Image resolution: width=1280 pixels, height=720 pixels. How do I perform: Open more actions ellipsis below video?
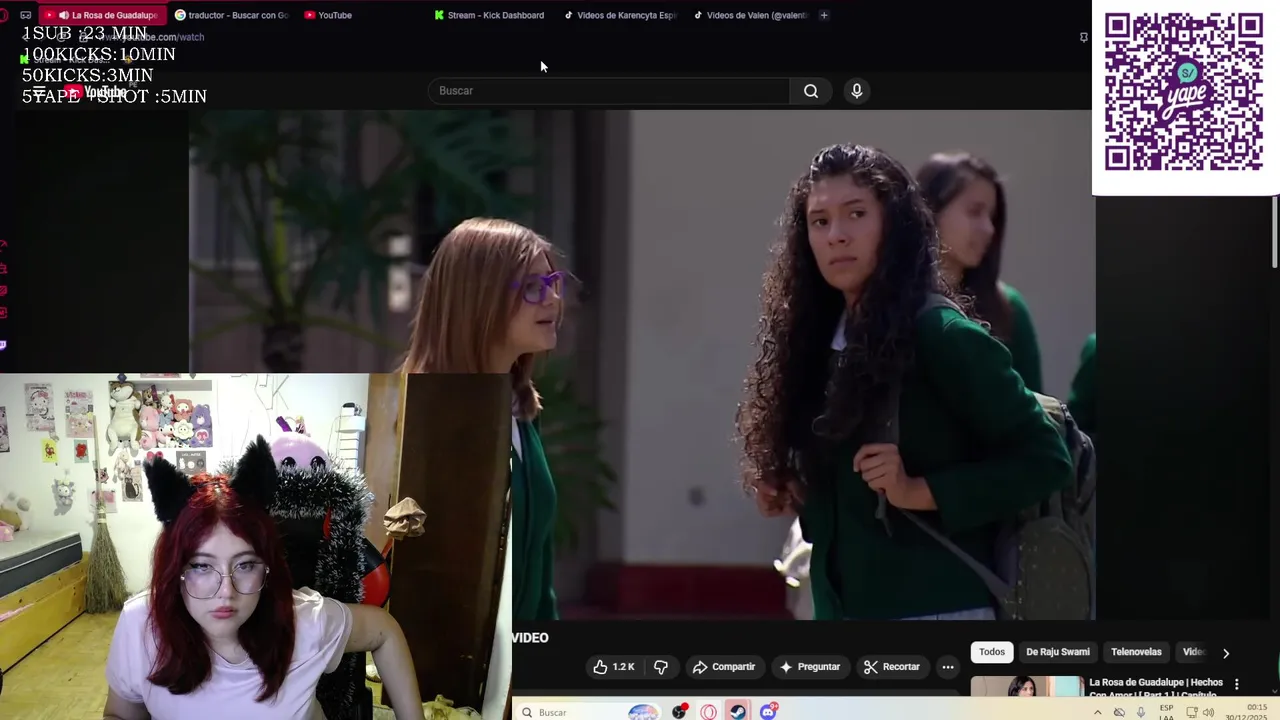click(948, 667)
